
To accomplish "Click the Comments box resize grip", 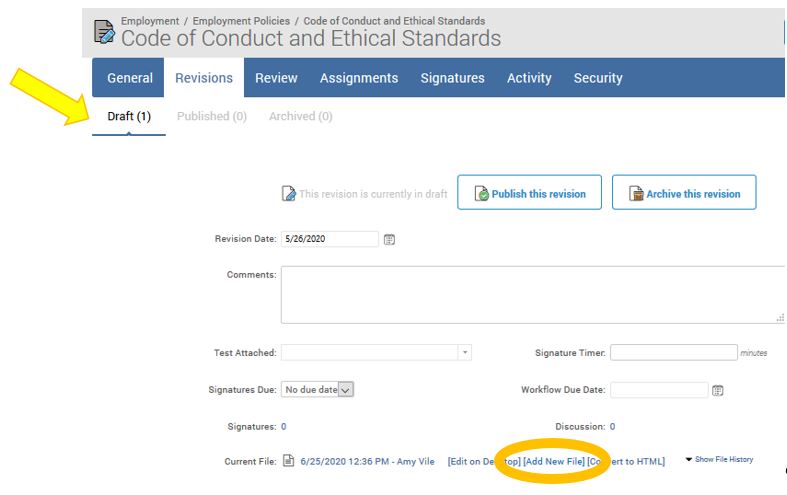I will coord(780,317).
